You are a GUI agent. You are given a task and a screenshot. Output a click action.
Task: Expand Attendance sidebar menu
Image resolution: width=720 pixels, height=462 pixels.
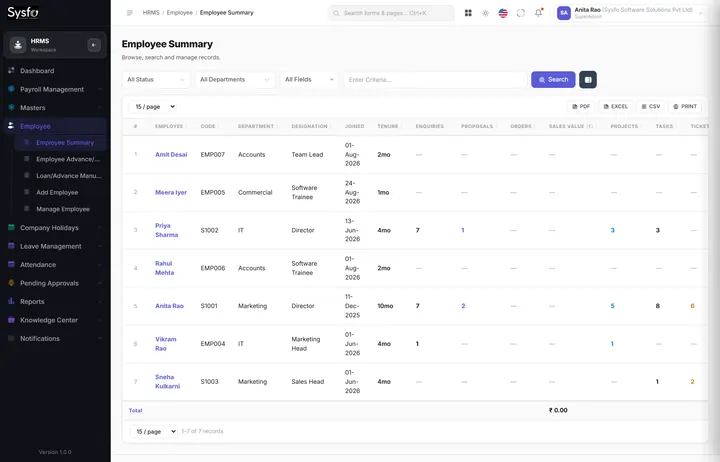click(x=55, y=265)
